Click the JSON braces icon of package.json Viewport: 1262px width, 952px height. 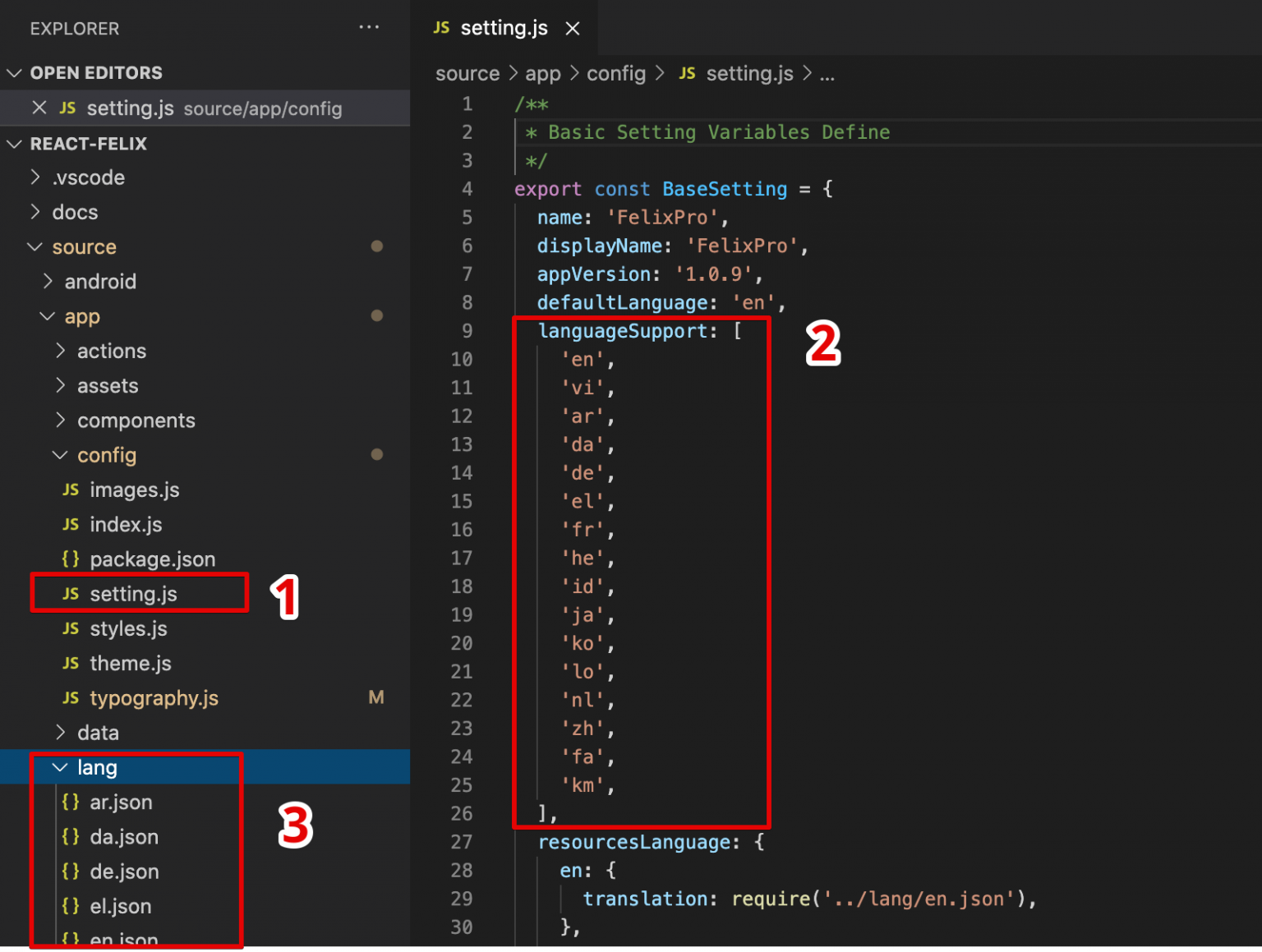pyautogui.click(x=71, y=559)
